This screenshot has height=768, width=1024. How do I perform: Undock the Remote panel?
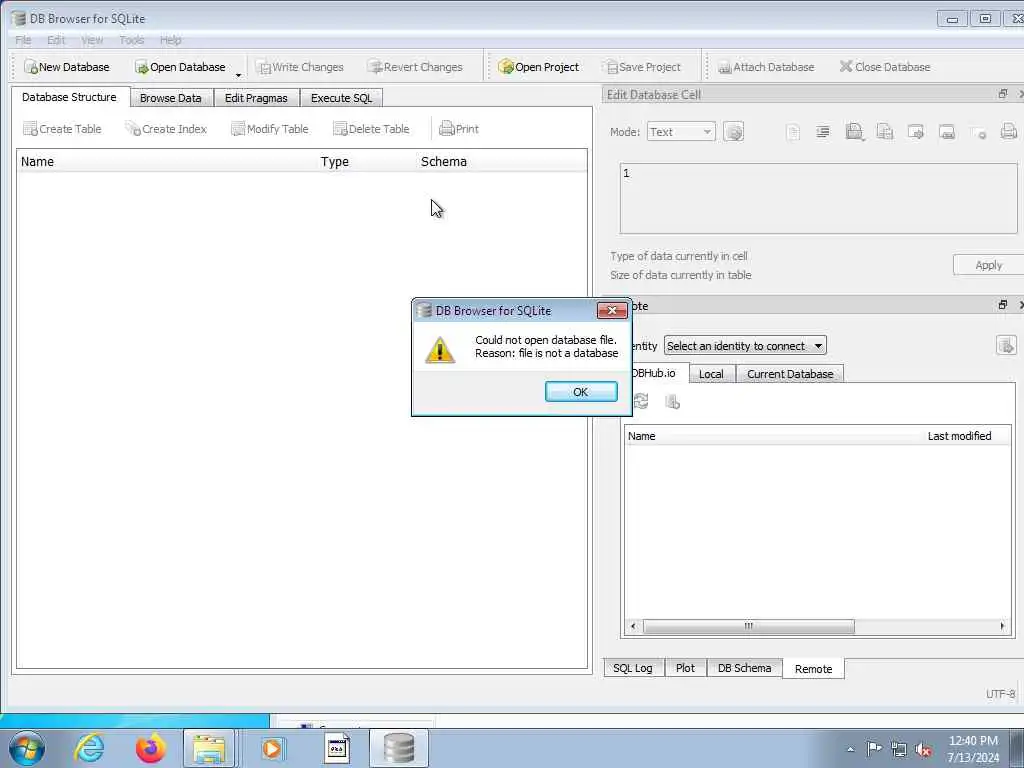point(1002,305)
